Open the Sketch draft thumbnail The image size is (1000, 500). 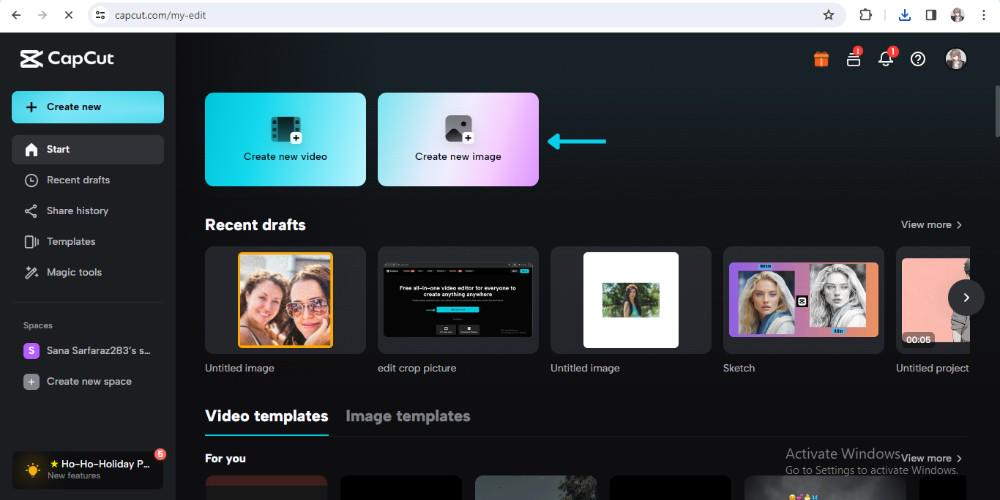(x=804, y=300)
